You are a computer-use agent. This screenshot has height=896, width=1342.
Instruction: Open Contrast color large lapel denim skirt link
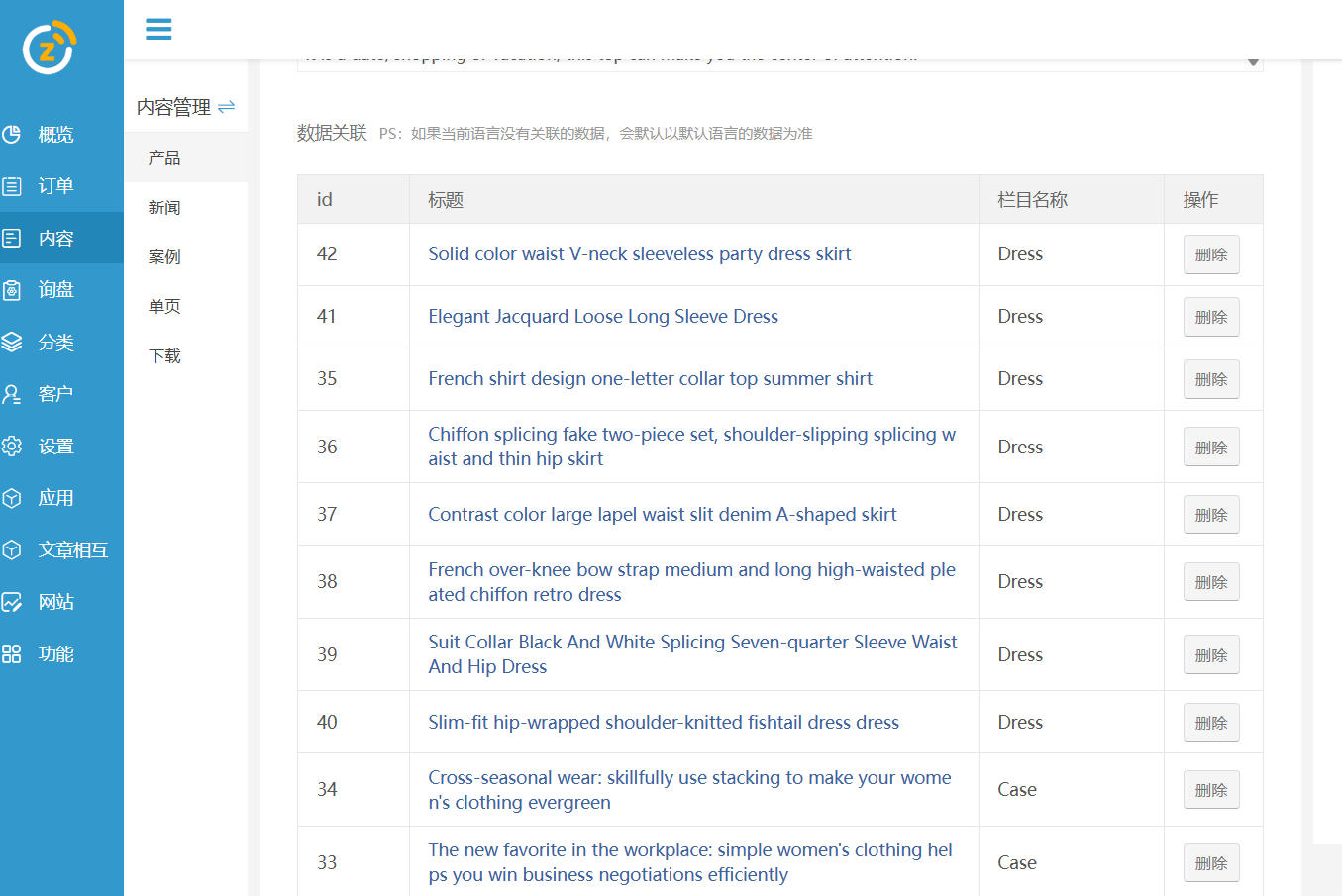coord(662,514)
